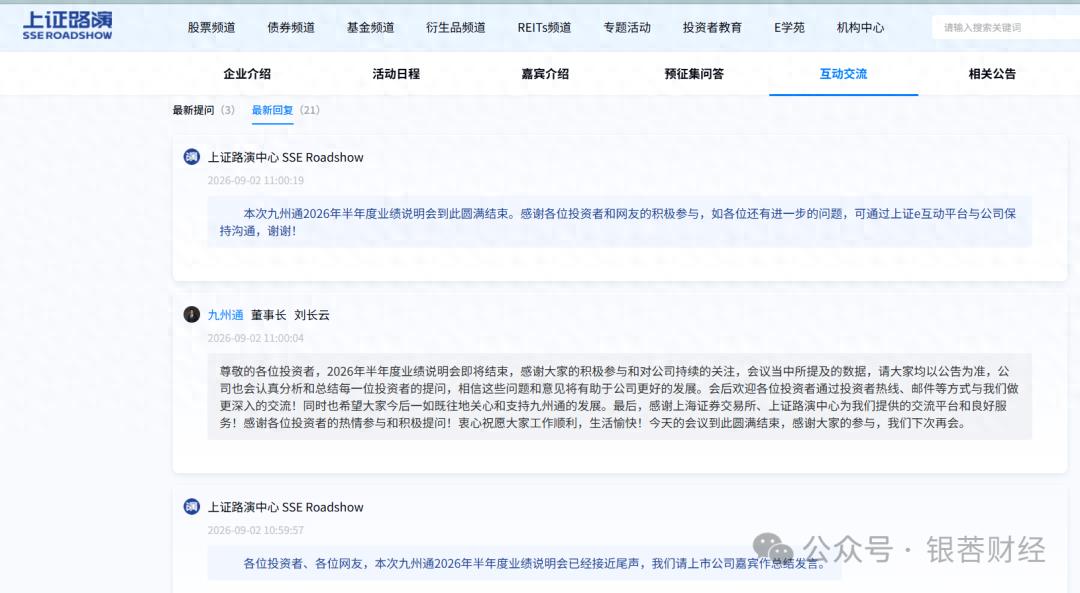Open the 基金频道 menu item

[371, 28]
